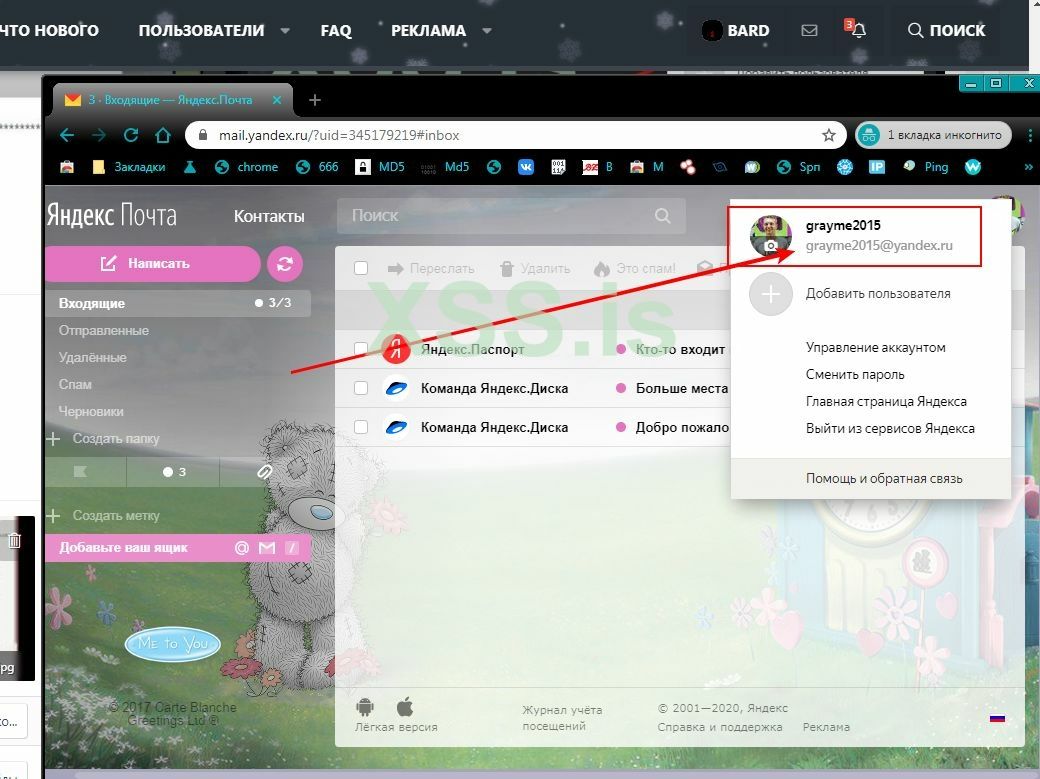Image resolution: width=1040 pixels, height=779 pixels.
Task: Select Сменить пароль menu entry
Action: click(855, 374)
